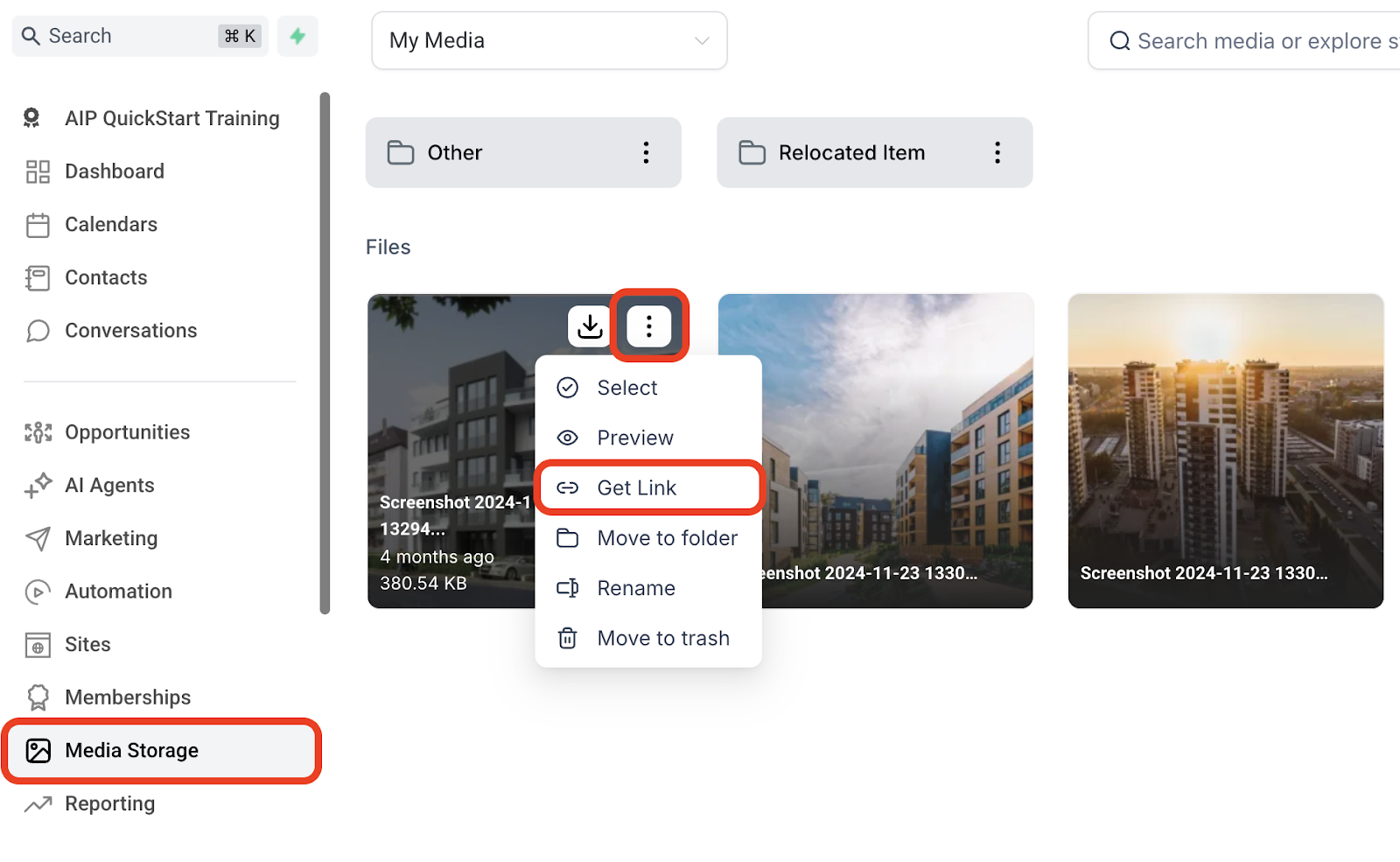The image size is (1400, 862).
Task: Open Opportunities from sidebar
Action: point(128,432)
